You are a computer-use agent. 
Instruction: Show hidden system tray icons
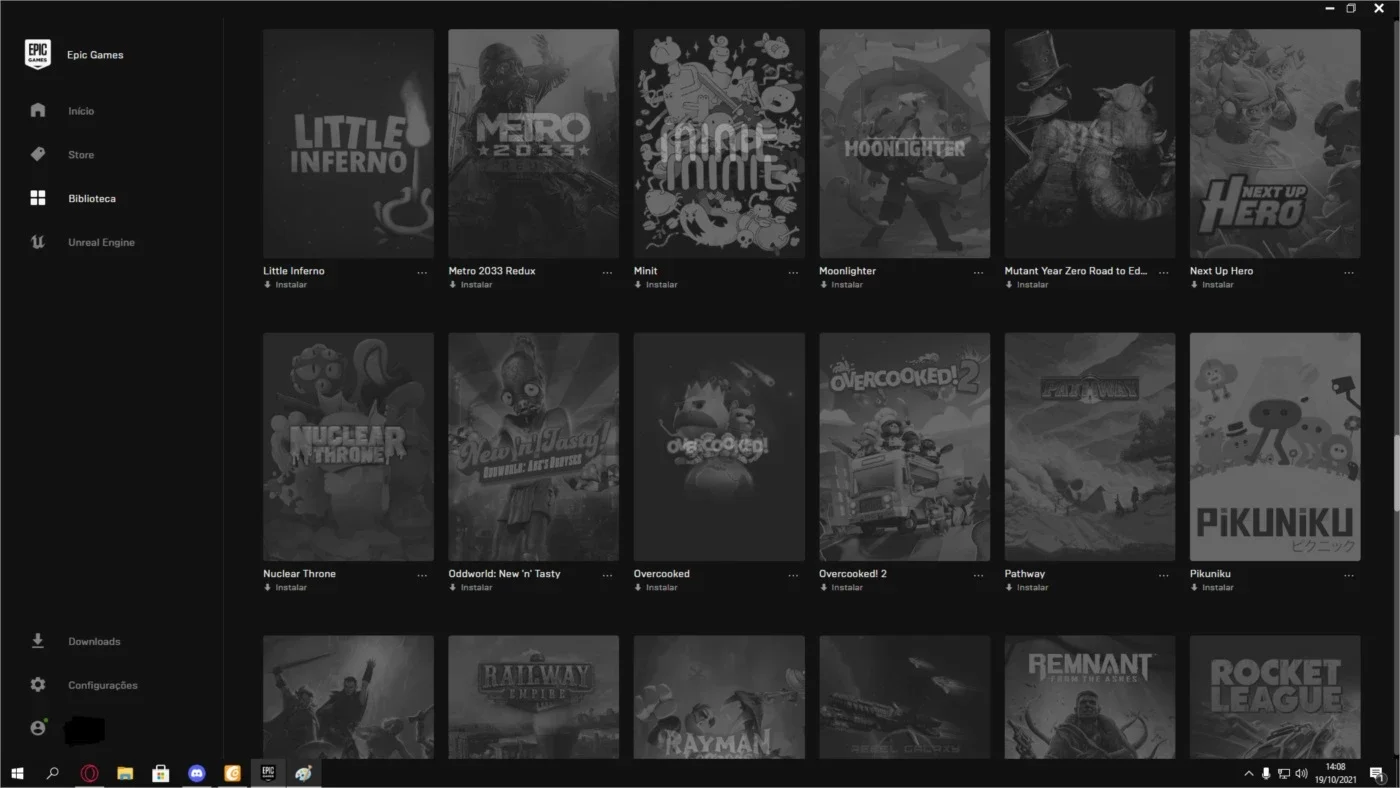pyautogui.click(x=1248, y=774)
